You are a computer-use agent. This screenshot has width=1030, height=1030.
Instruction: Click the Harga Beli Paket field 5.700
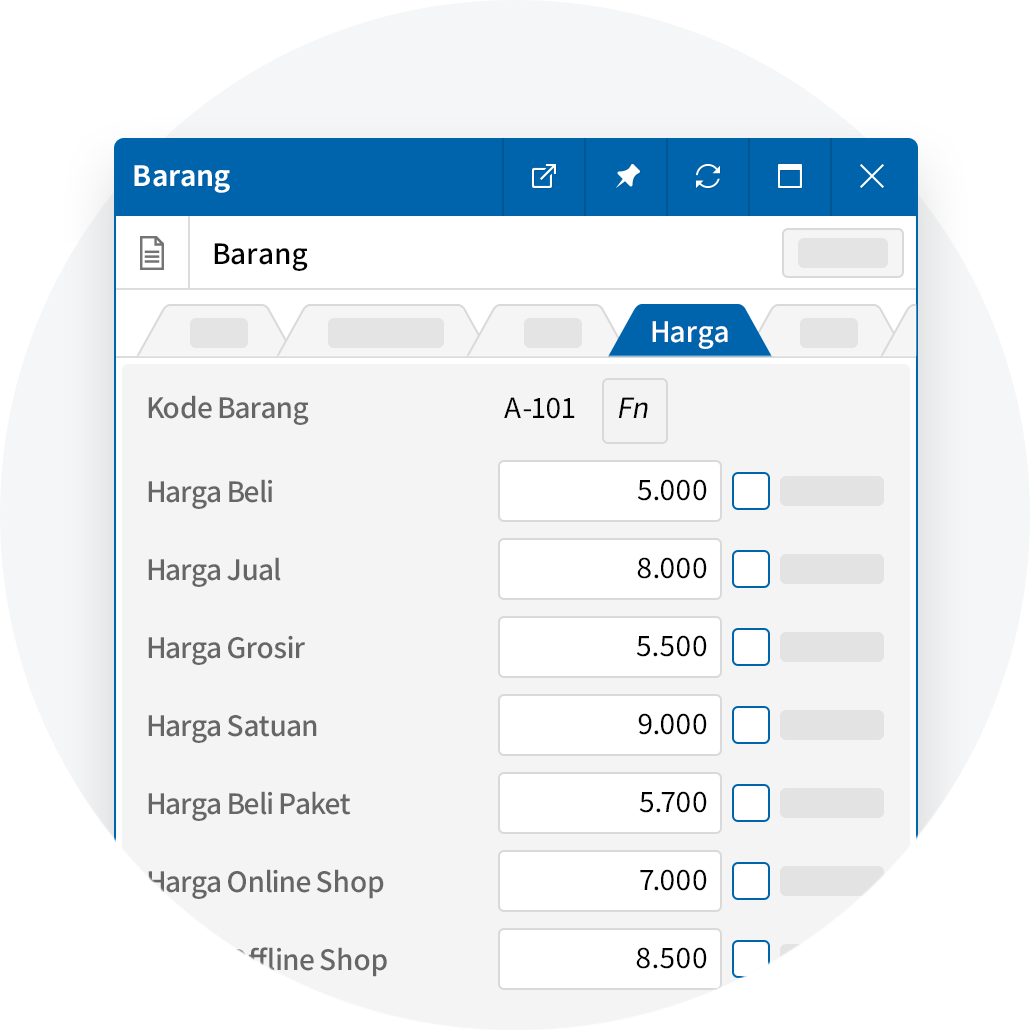click(609, 803)
